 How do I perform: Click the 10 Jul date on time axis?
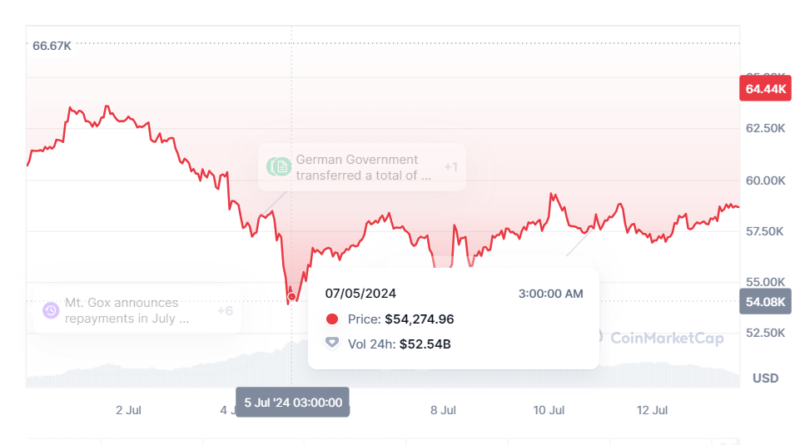pyautogui.click(x=549, y=410)
